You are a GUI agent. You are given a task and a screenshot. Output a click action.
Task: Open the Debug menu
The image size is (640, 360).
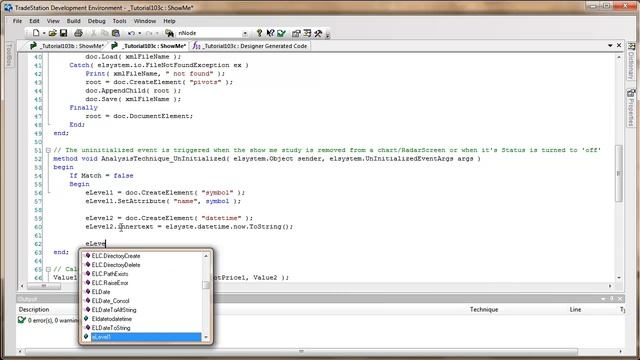tap(96, 21)
